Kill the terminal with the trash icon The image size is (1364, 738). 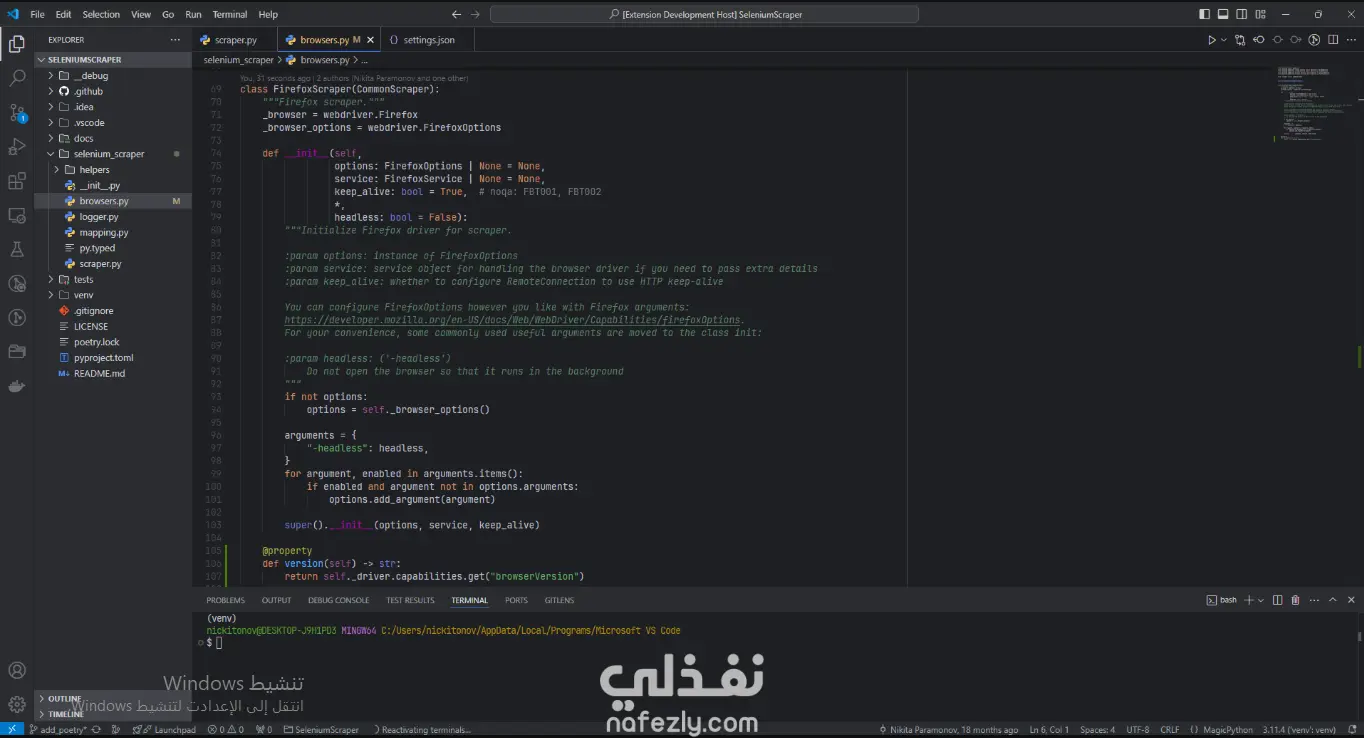[x=1295, y=600]
